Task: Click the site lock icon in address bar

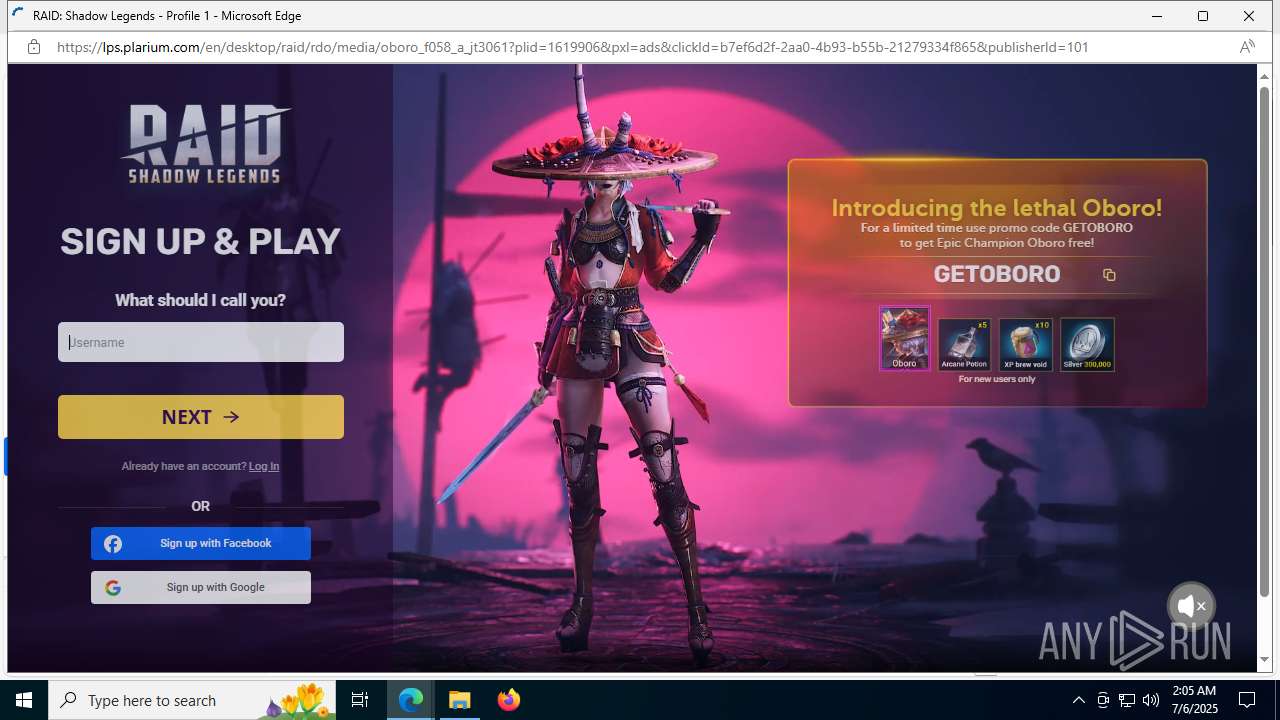Action: (34, 47)
